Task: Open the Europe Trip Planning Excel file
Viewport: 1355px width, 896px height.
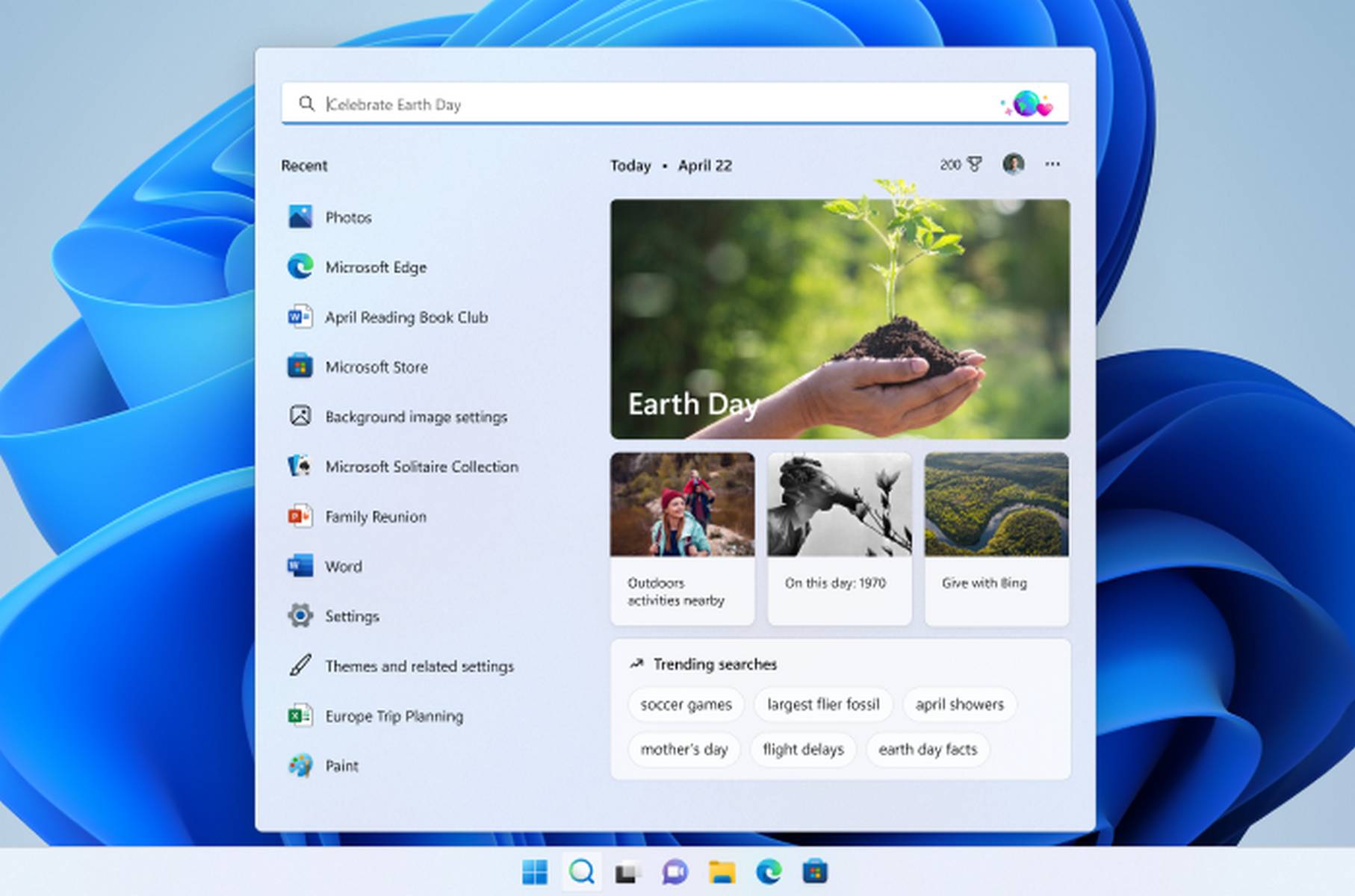Action: tap(393, 716)
